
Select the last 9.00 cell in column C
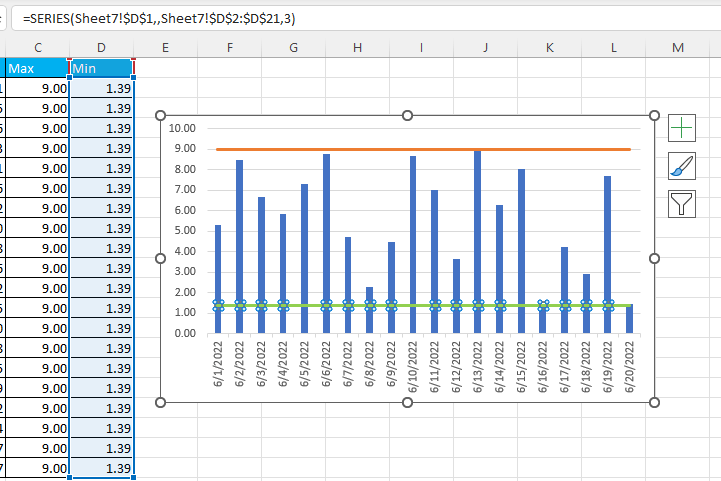37,468
